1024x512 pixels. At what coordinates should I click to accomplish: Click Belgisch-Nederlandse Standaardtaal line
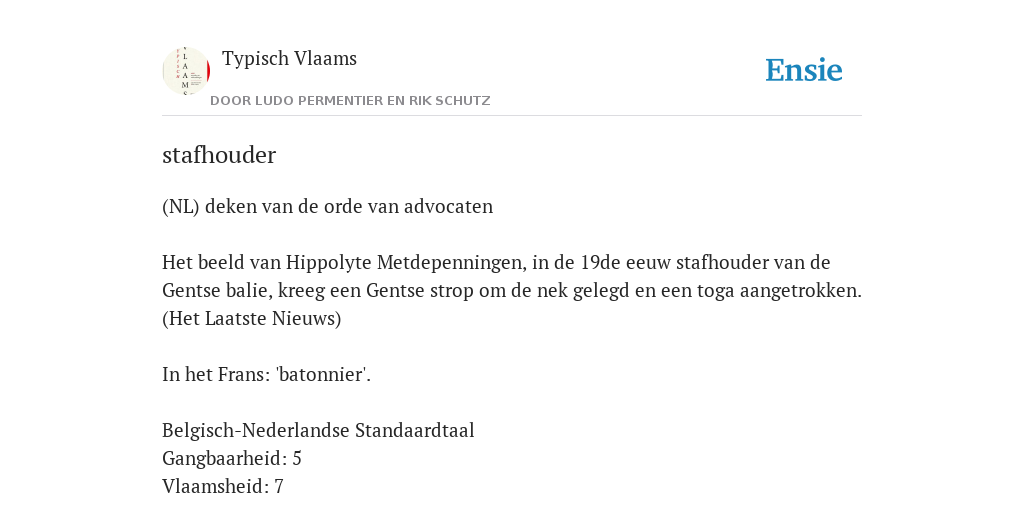318,431
